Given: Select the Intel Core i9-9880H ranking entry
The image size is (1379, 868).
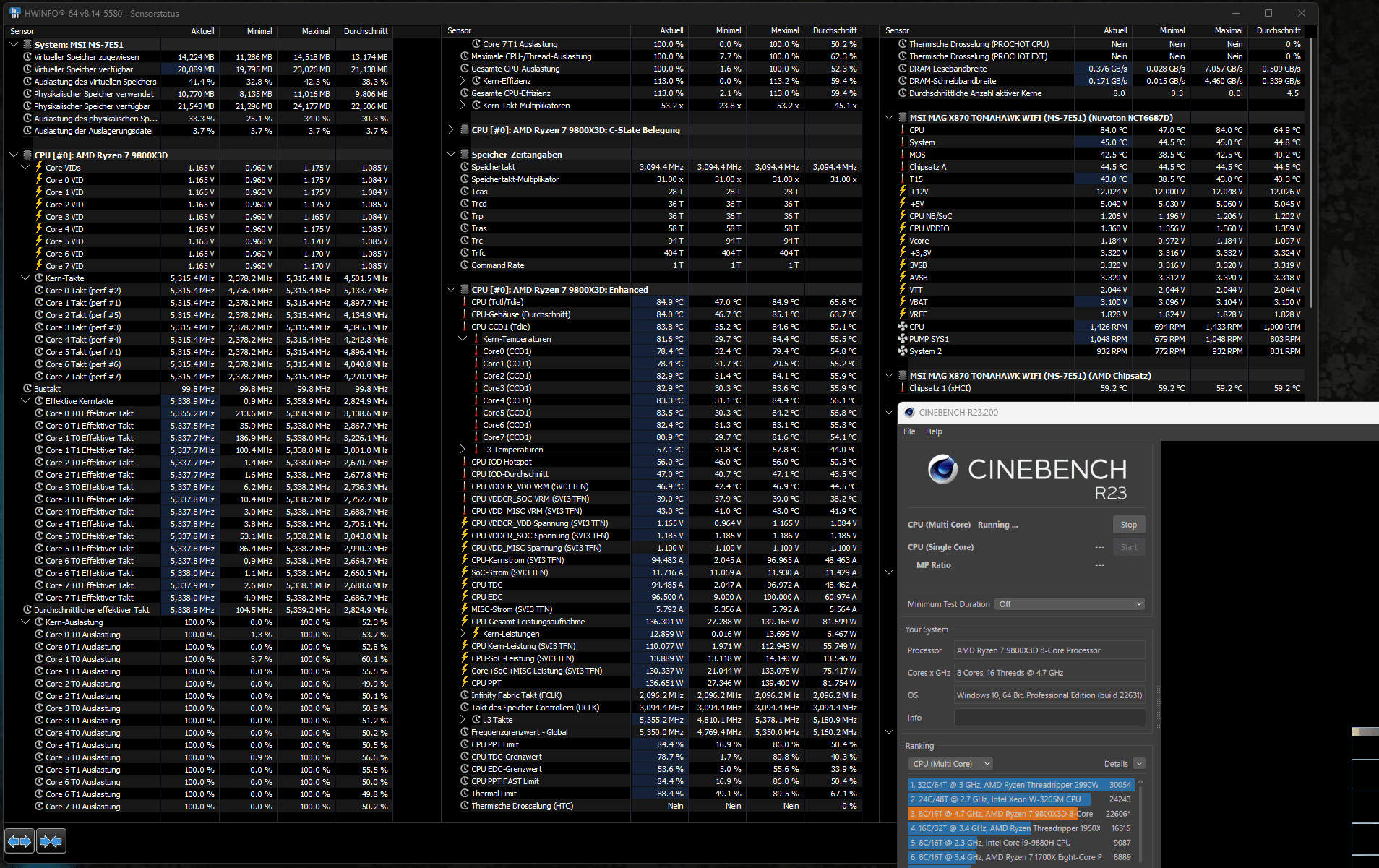Looking at the screenshot, I should pyautogui.click(x=1021, y=843).
